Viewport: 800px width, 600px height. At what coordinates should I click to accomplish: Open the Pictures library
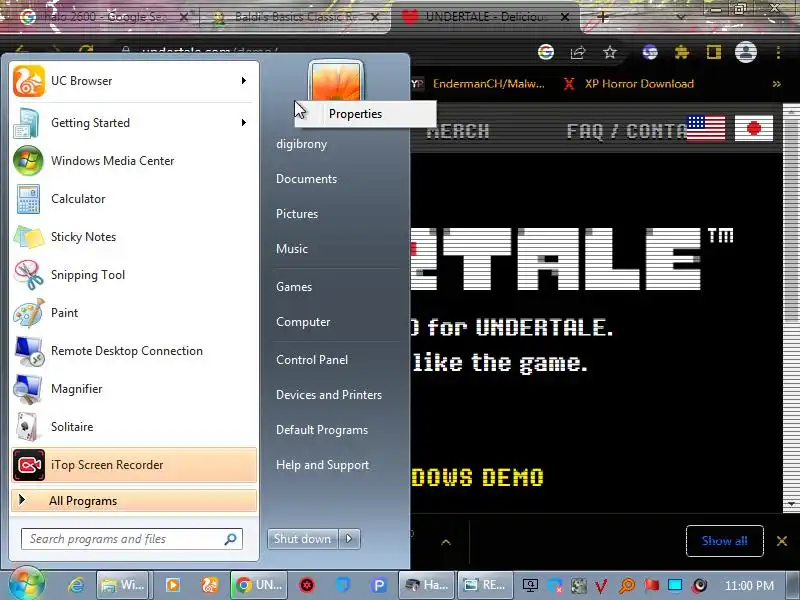pos(297,214)
